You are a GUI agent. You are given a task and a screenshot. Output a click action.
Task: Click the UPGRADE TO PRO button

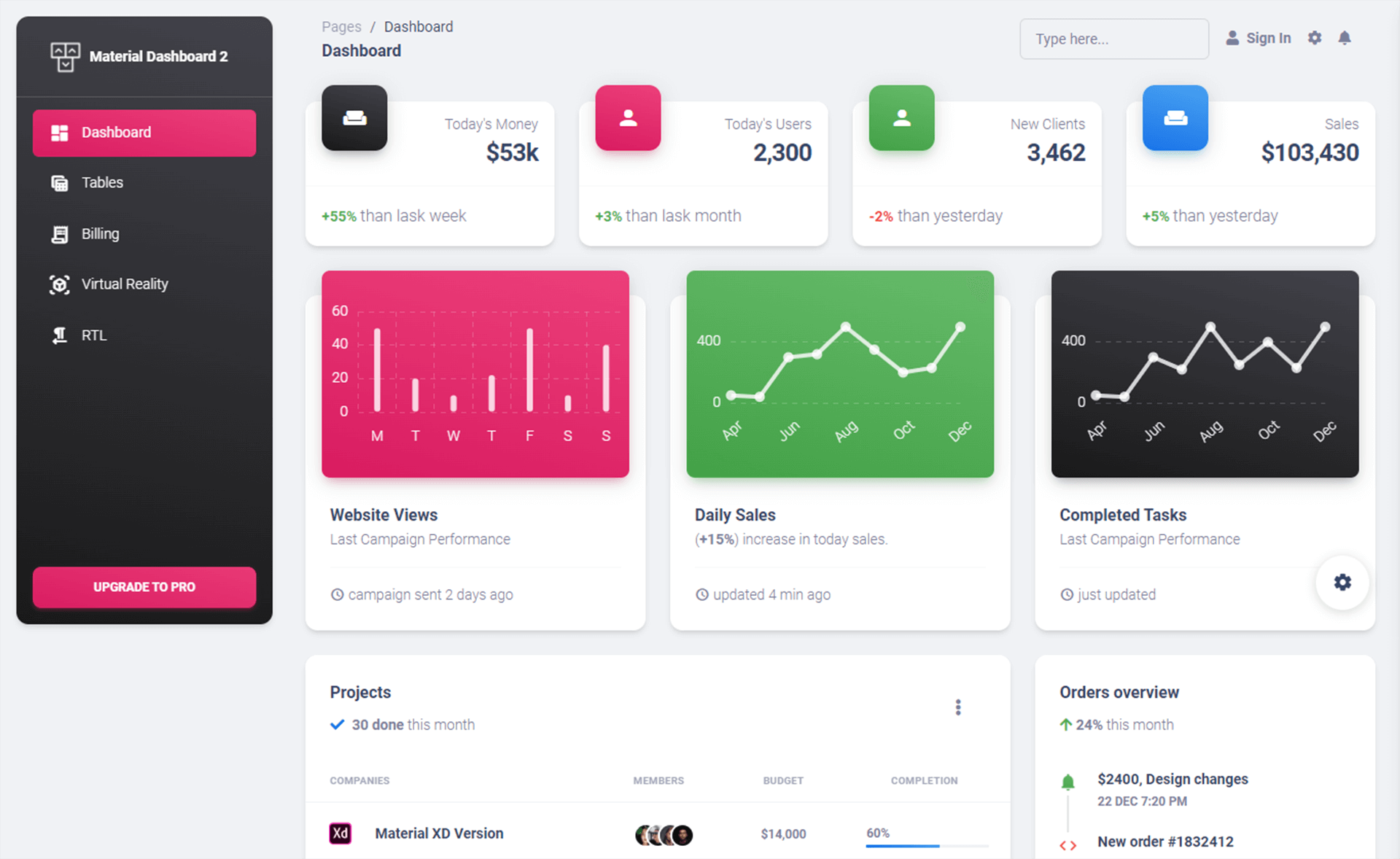click(144, 586)
